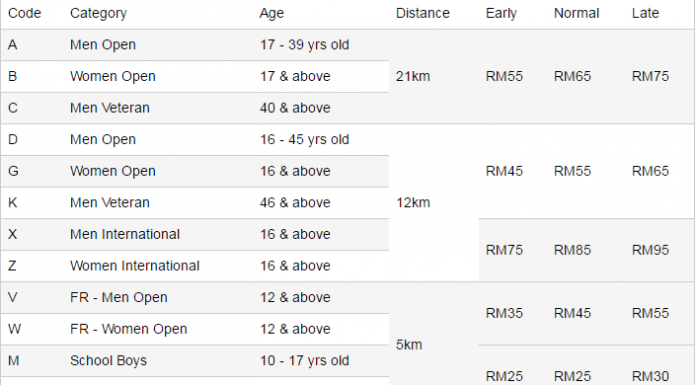696x385 pixels.
Task: Select the Category column header
Action: 98,13
